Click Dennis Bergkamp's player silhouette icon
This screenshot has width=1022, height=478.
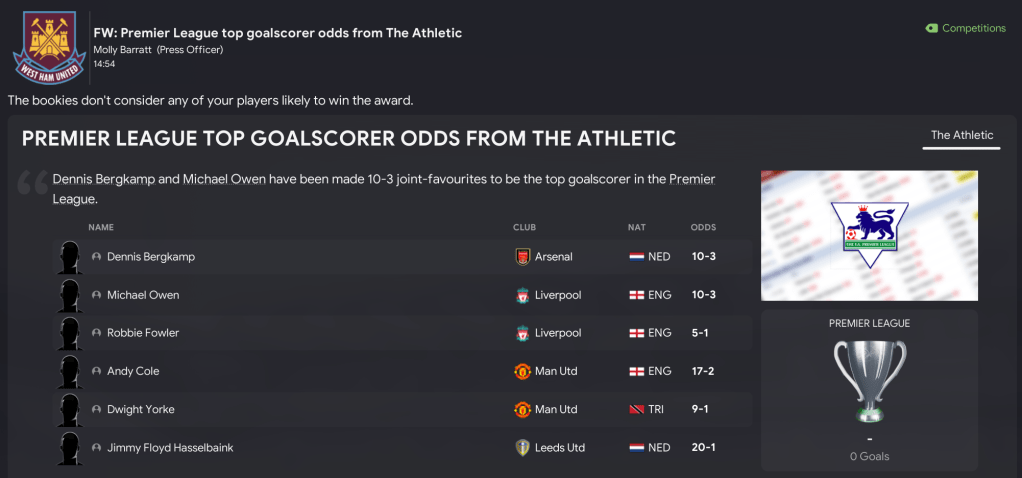pos(69,257)
